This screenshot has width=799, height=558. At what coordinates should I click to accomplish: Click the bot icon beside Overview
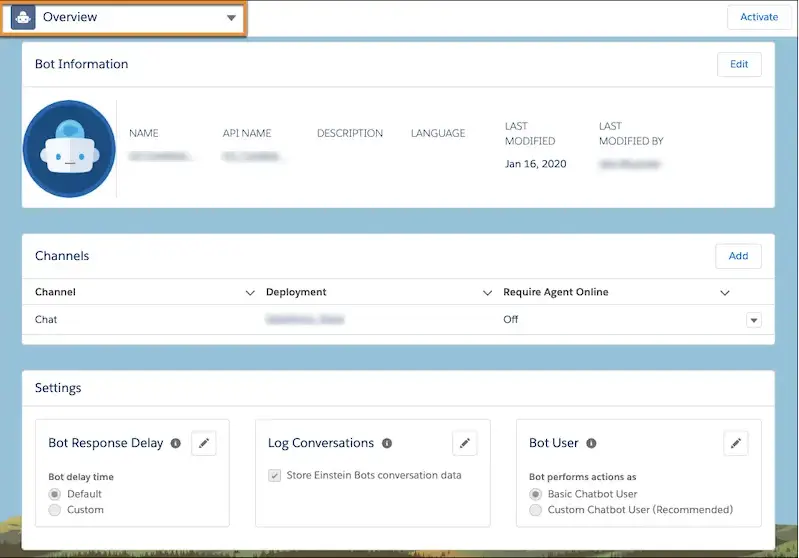click(x=23, y=18)
